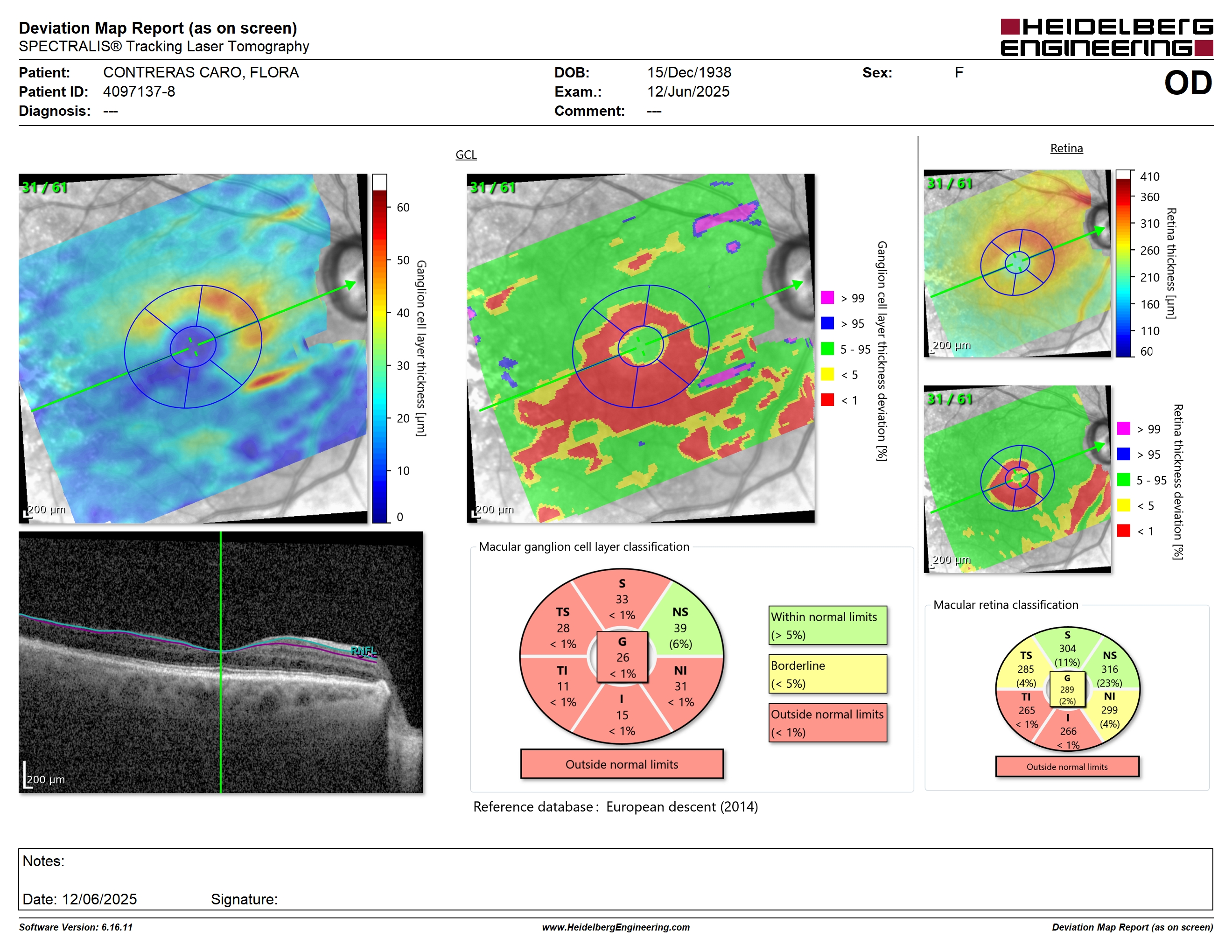Click the green scan position line on B-scan

coord(221,662)
